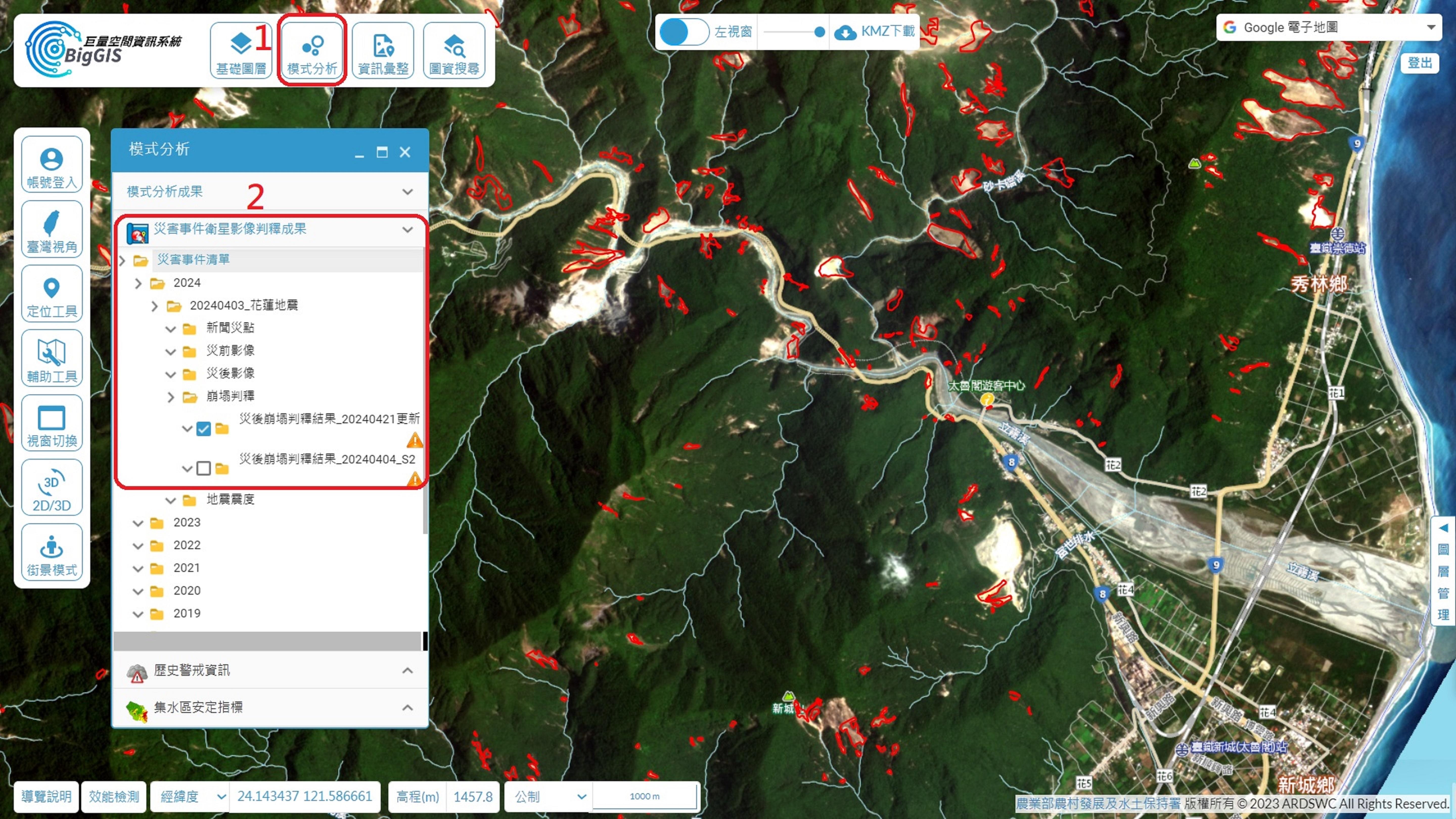Click the tree panel horizontal scrollbar
Screen dimensions: 1456x819
(267, 641)
